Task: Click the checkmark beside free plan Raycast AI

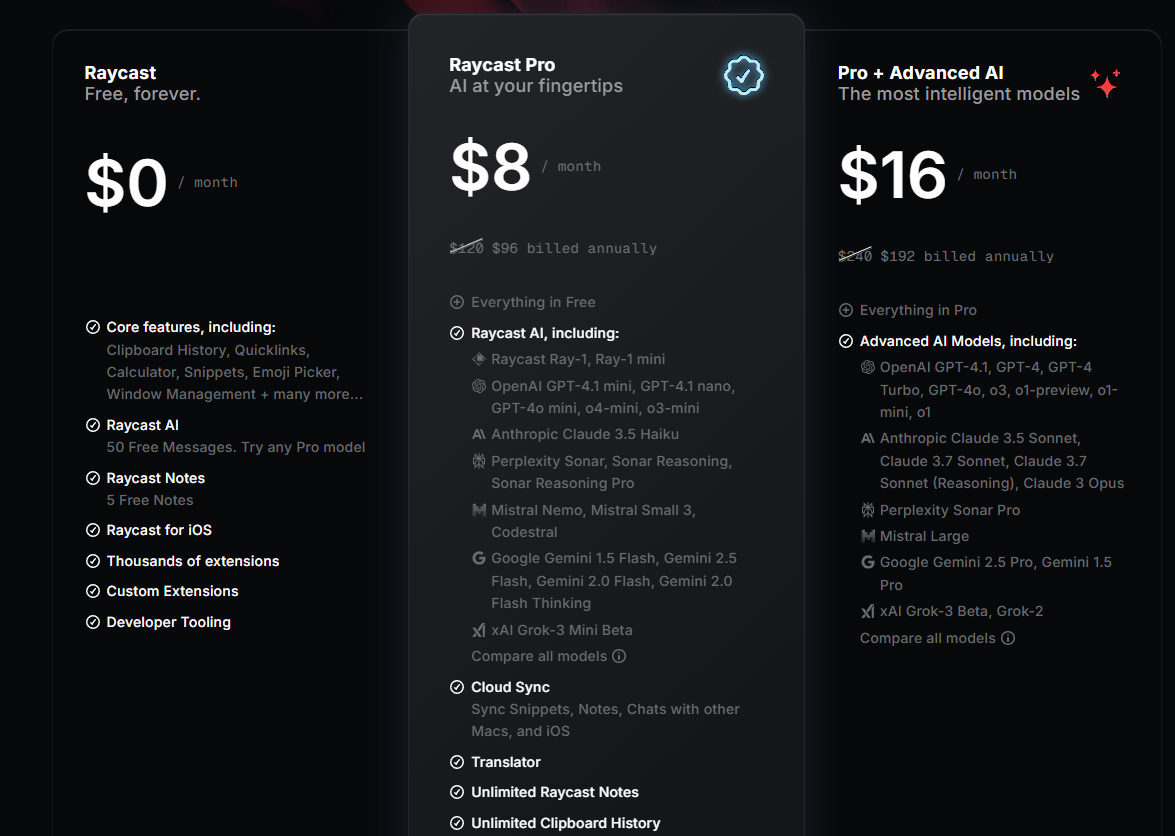Action: (x=93, y=425)
